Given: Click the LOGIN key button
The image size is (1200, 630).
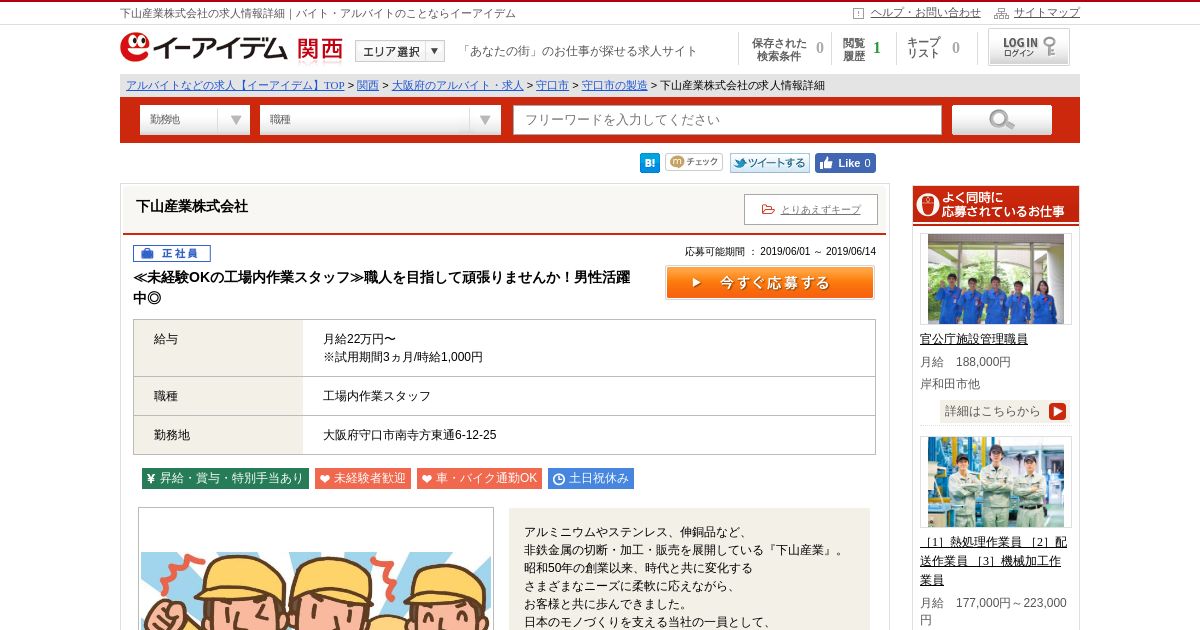Looking at the screenshot, I should [1029, 47].
